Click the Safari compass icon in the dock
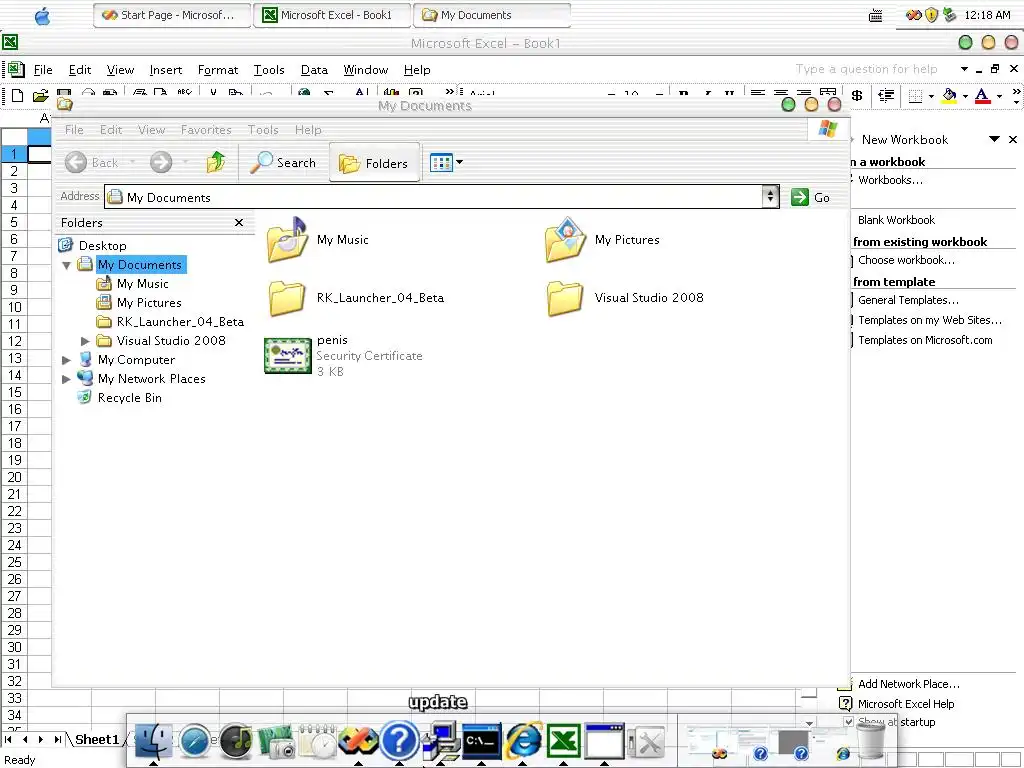The width and height of the screenshot is (1024, 768). pyautogui.click(x=195, y=741)
